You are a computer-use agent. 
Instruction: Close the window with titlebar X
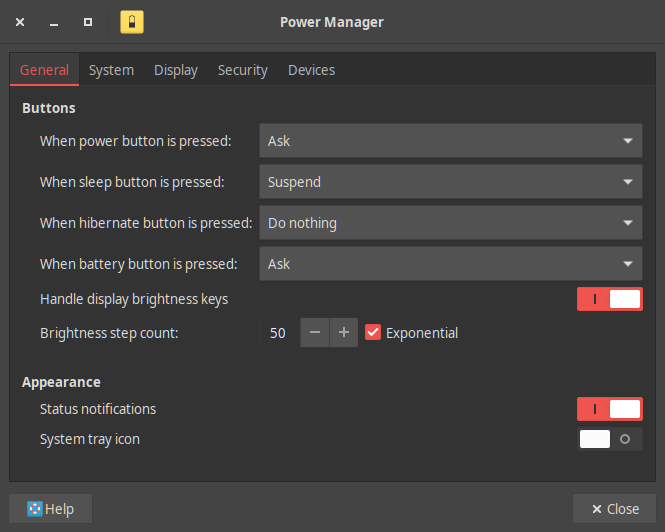pyautogui.click(x=20, y=21)
